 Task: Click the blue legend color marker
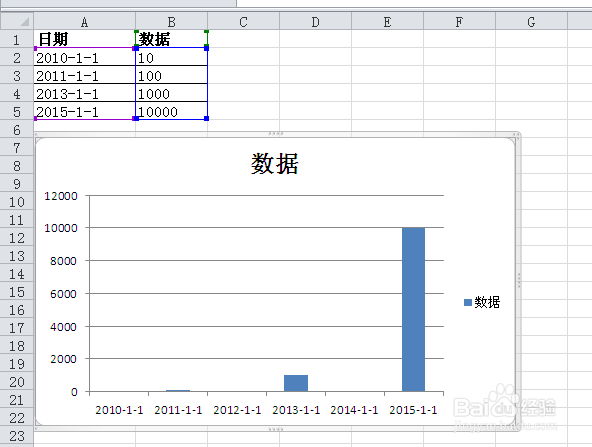click(468, 302)
